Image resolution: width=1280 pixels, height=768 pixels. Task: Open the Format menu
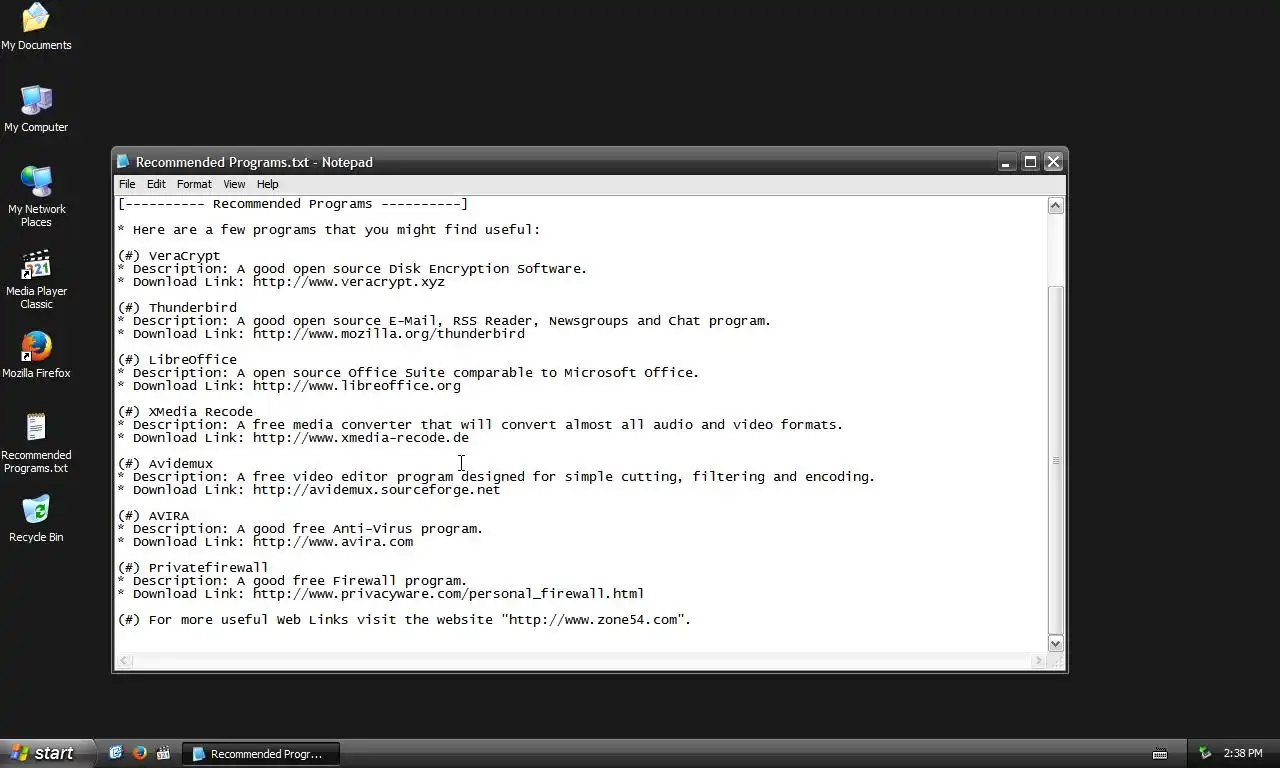click(x=194, y=184)
